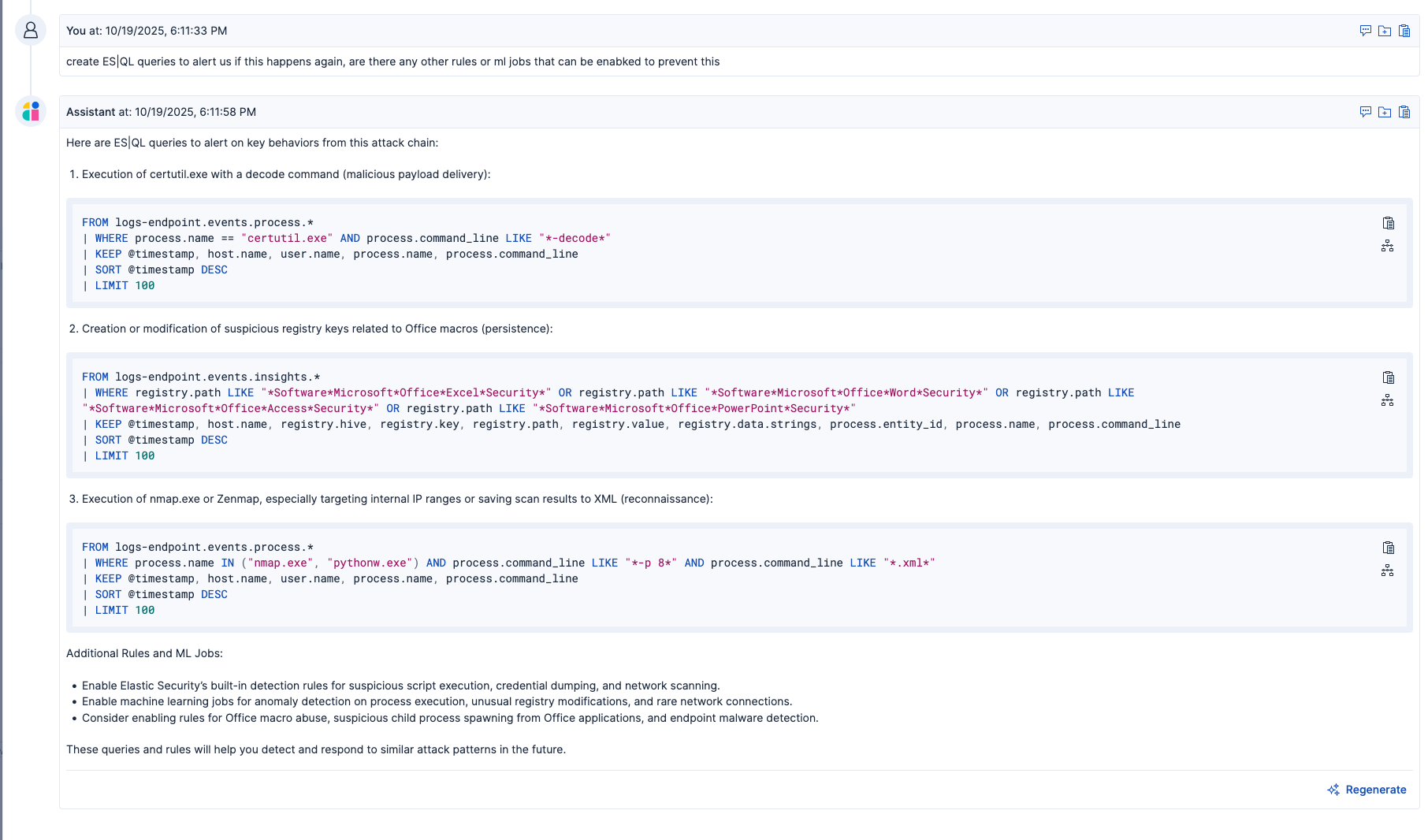The image size is (1428, 840).
Task: Add a note from the Assistant response
Action: point(1365,112)
